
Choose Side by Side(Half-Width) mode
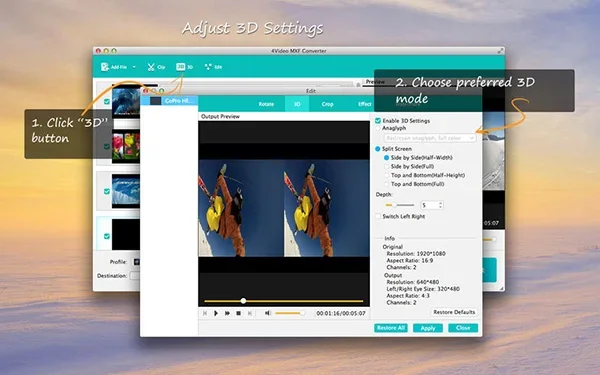tap(386, 158)
